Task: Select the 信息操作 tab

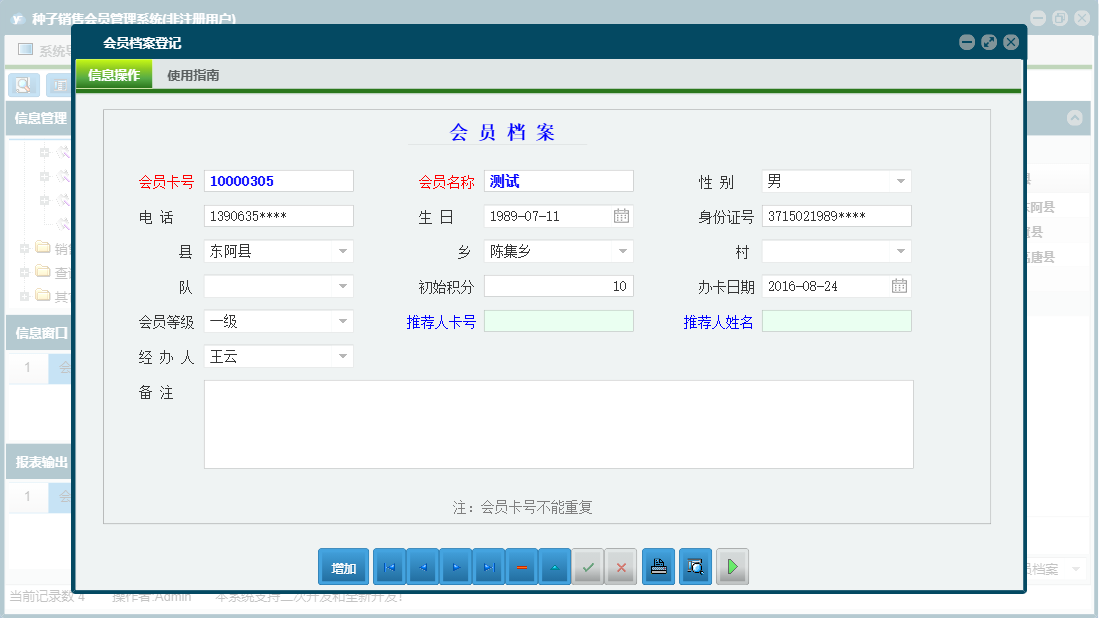Action: tap(113, 74)
